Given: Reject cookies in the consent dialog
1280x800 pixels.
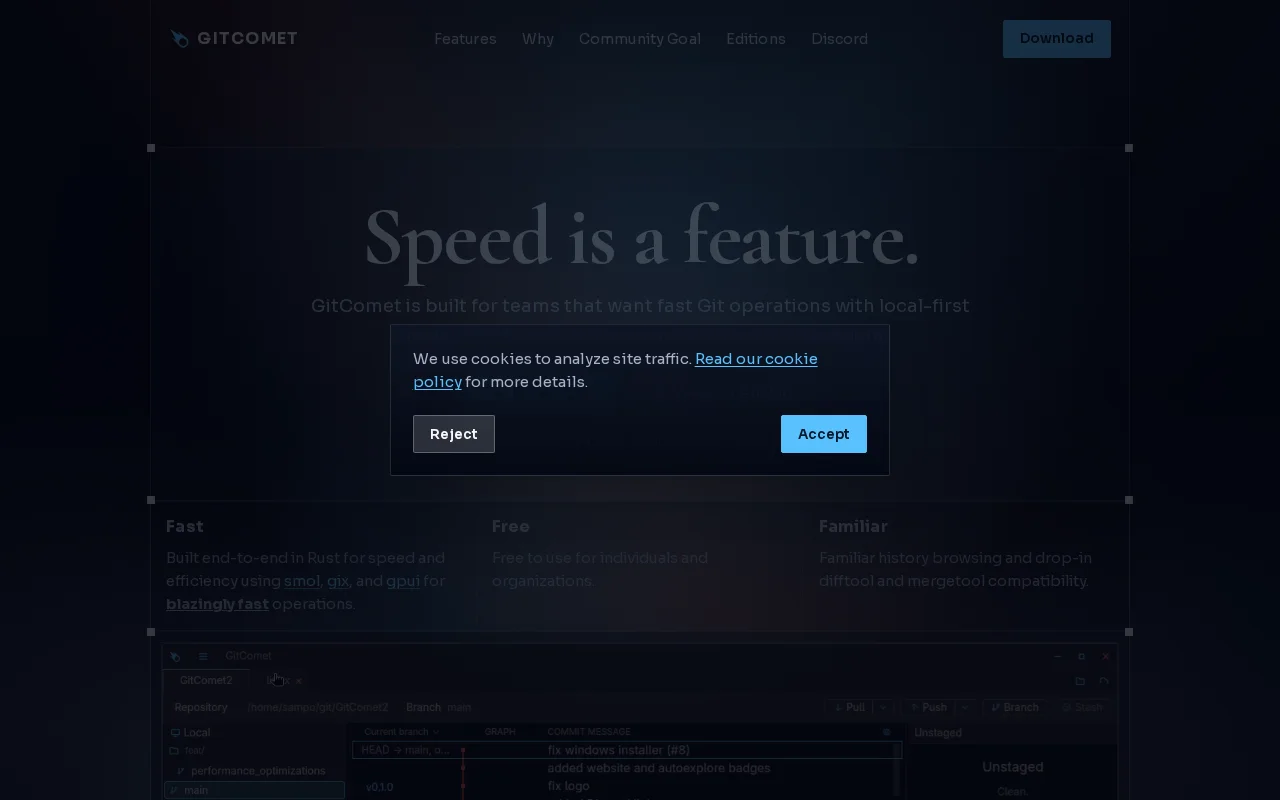Looking at the screenshot, I should click(454, 434).
